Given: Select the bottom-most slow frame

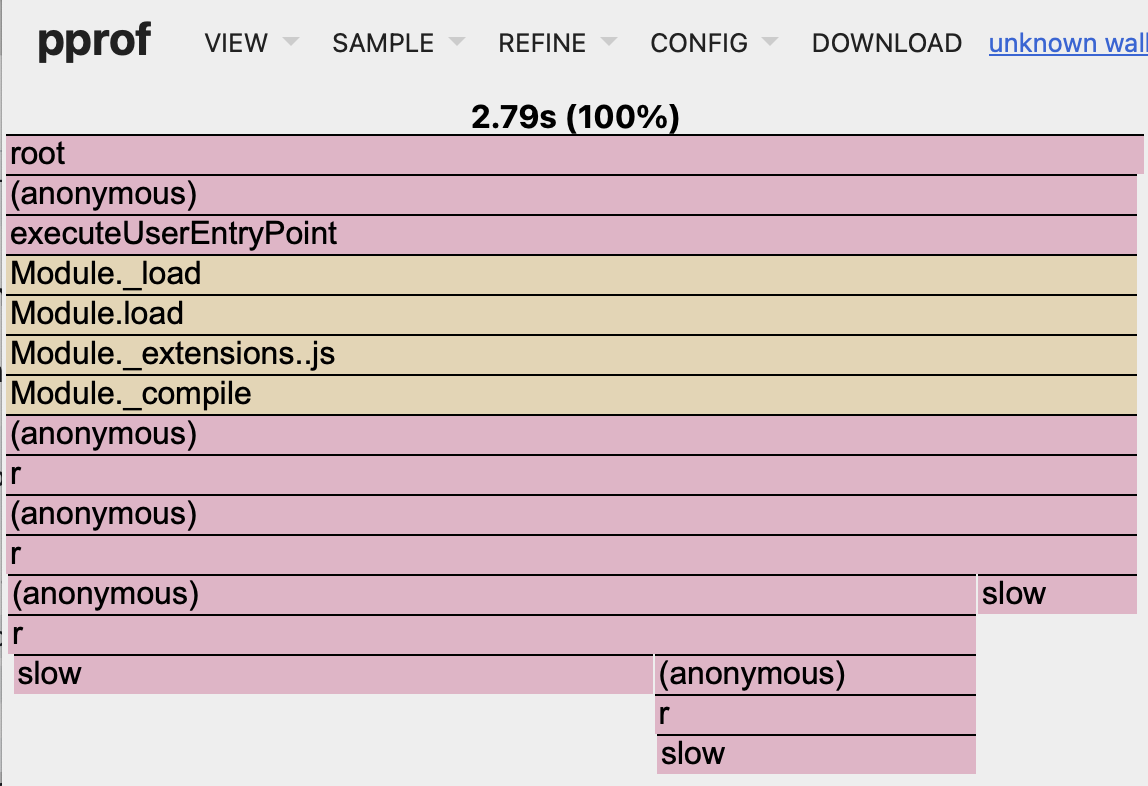Looking at the screenshot, I should click(815, 755).
